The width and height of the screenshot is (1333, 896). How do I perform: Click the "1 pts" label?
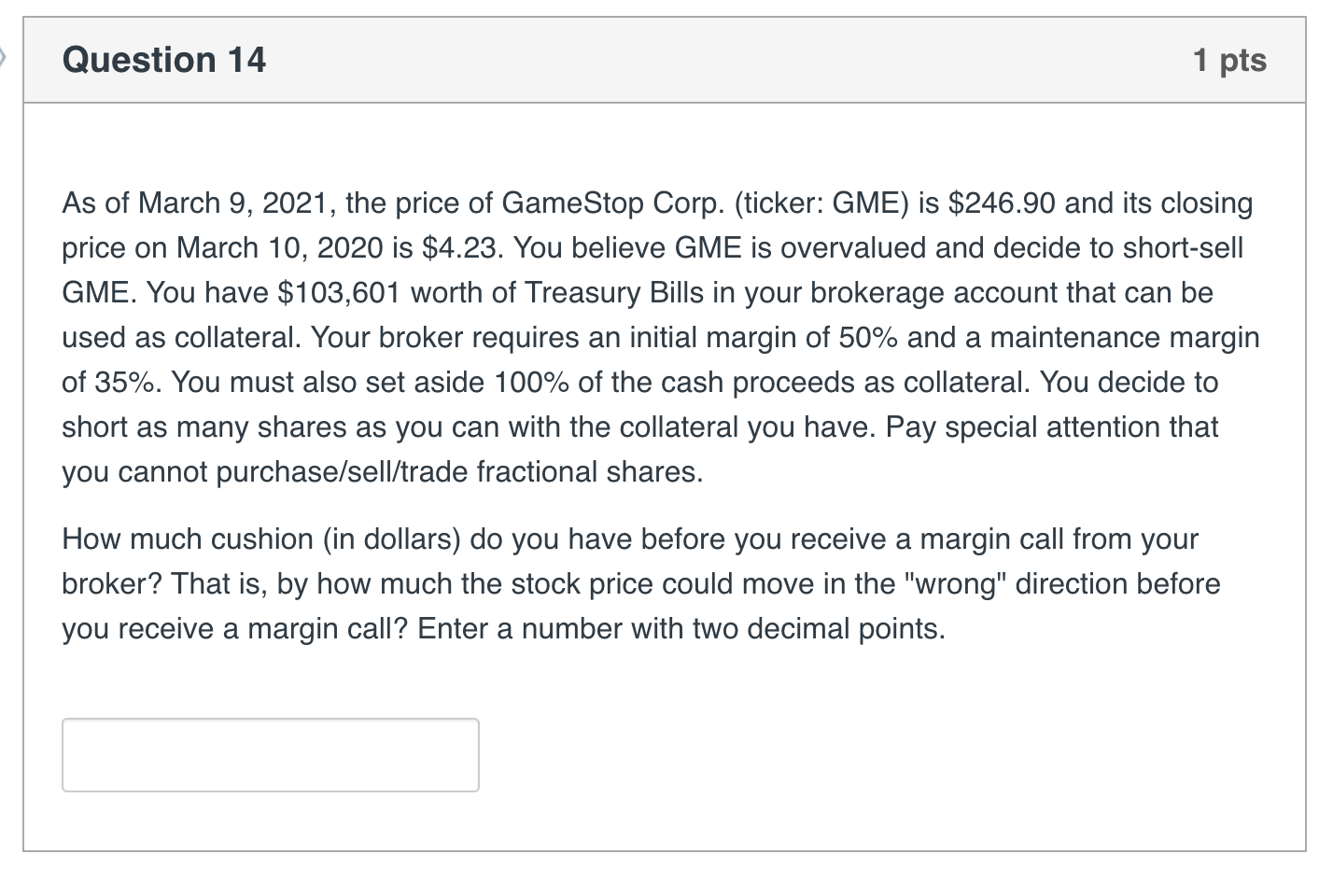tap(1229, 60)
